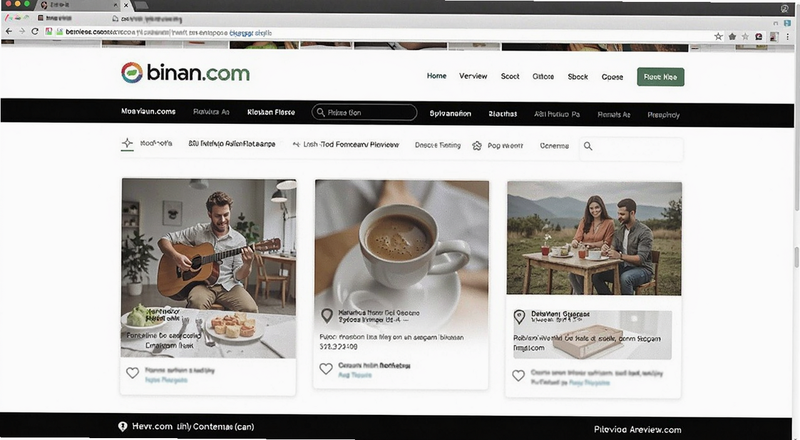Click the browser address bar

click(x=378, y=32)
